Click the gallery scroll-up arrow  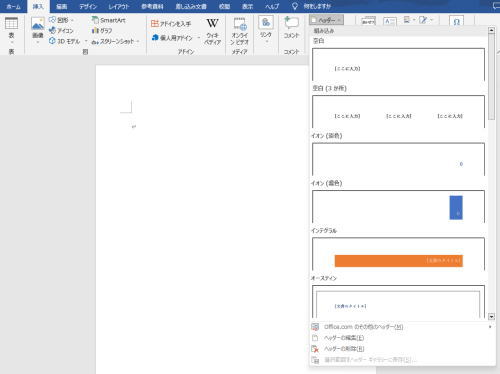(x=491, y=30)
